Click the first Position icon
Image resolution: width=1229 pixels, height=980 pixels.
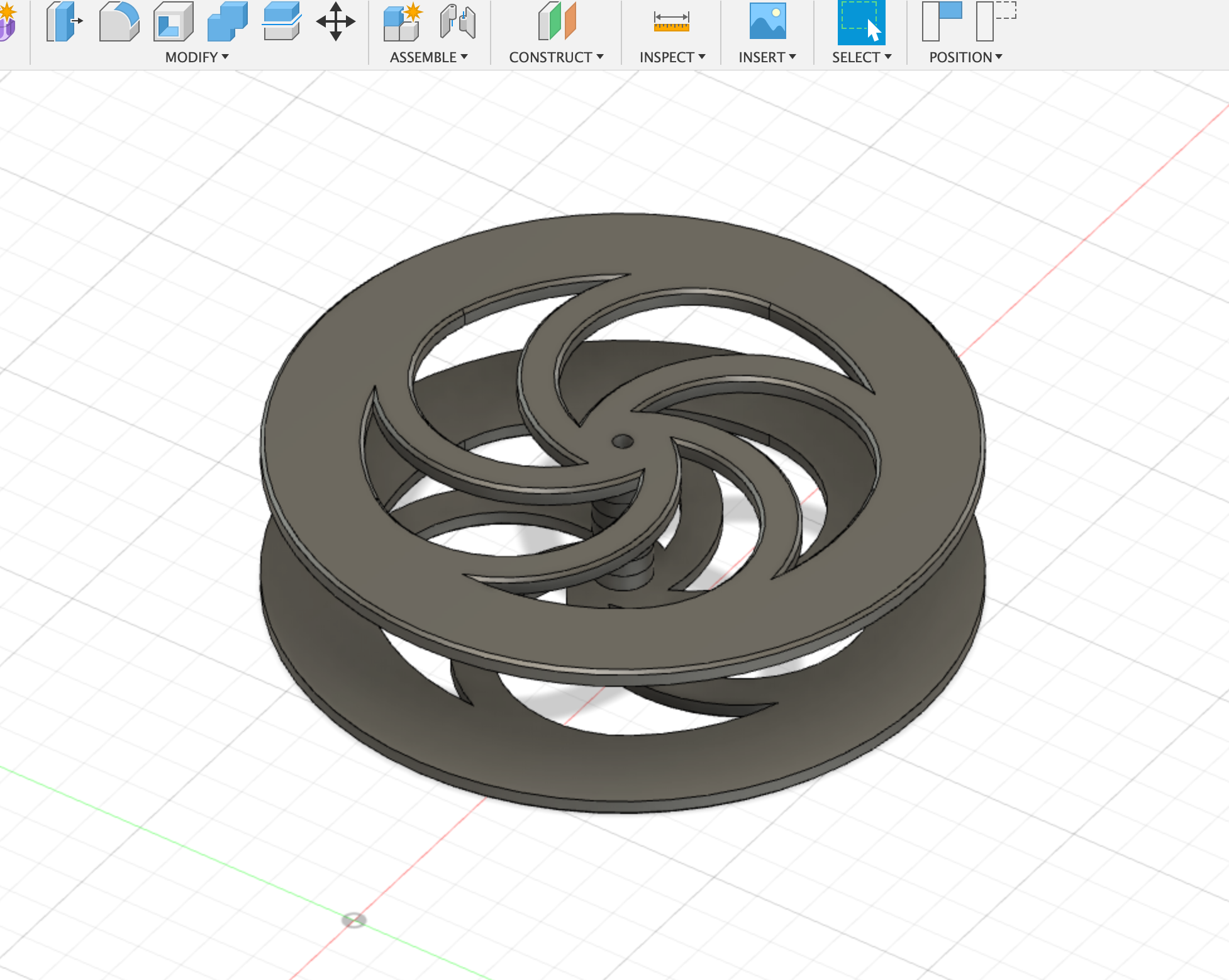(942, 21)
